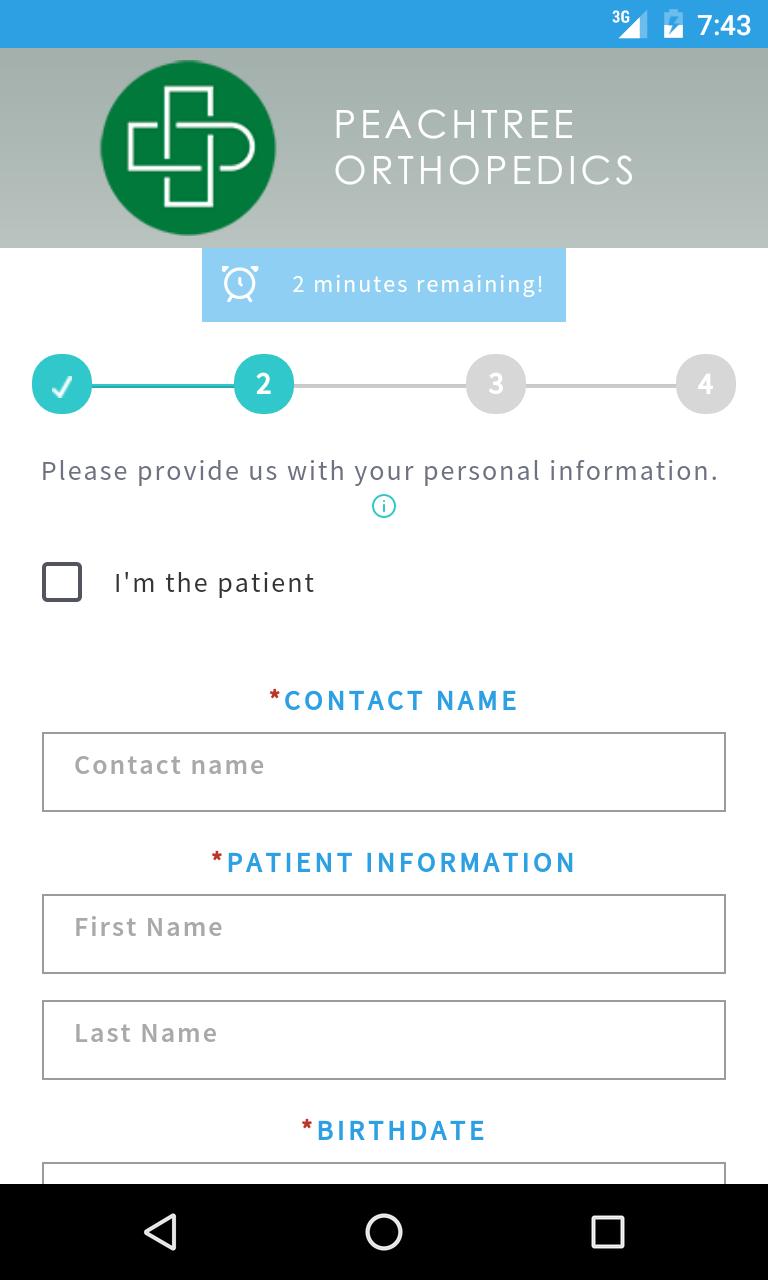Viewport: 768px width, 1280px height.
Task: Tap the Peachtree Orthopedics green logo
Action: tap(188, 148)
